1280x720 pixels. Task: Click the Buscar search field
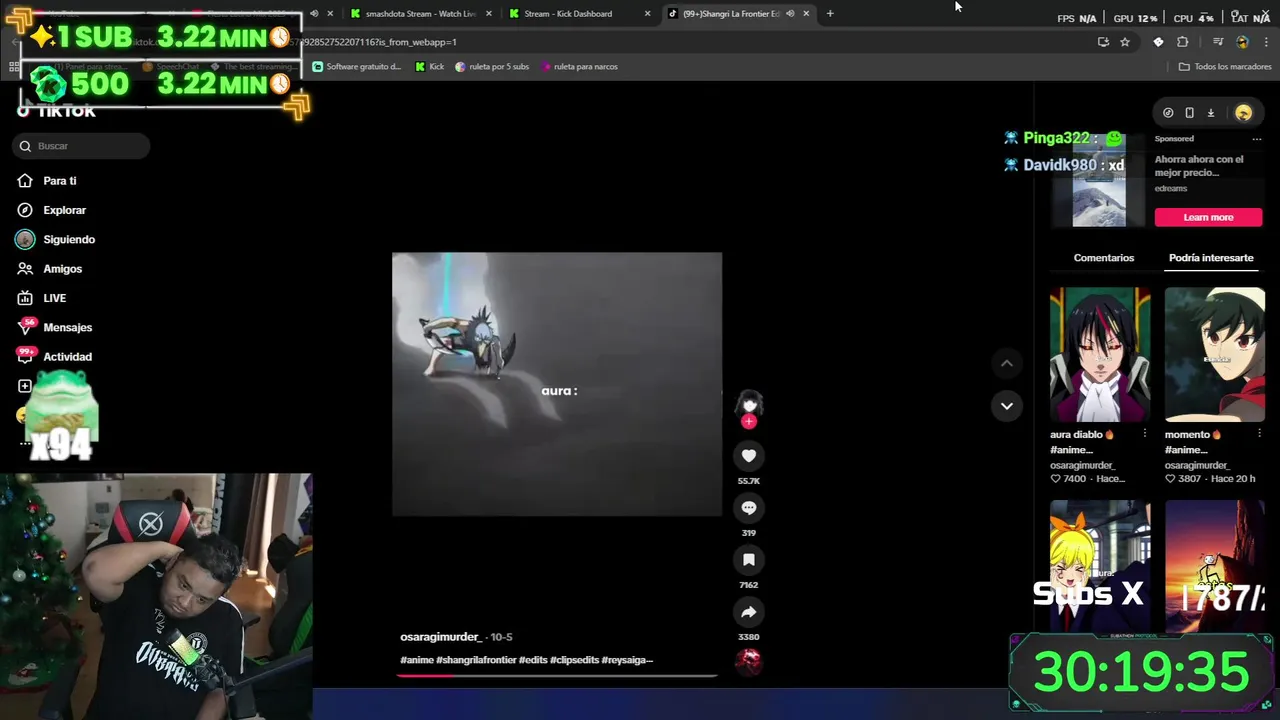pyautogui.click(x=81, y=146)
